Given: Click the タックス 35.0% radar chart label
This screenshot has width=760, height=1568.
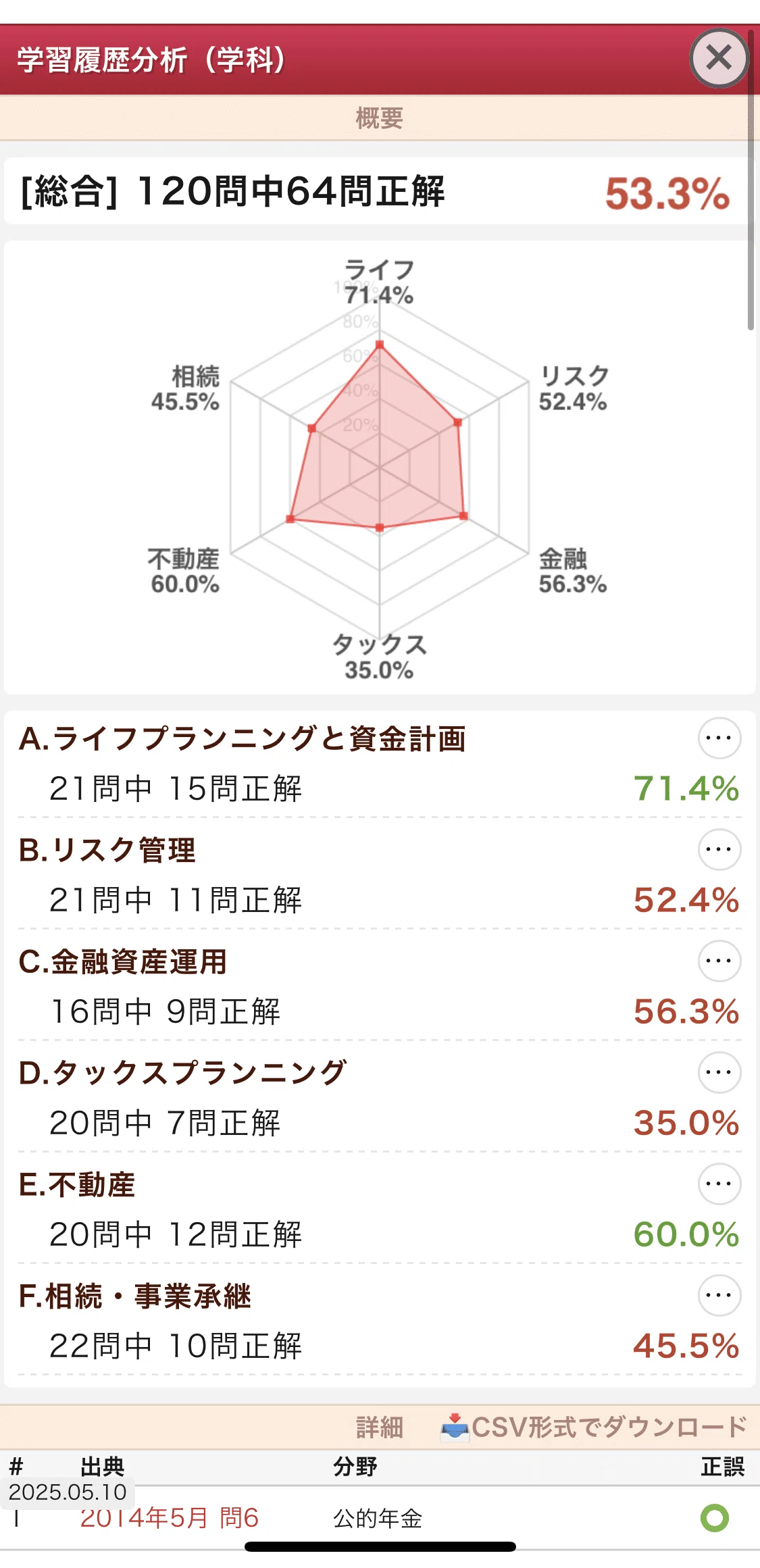Looking at the screenshot, I should point(379,657).
